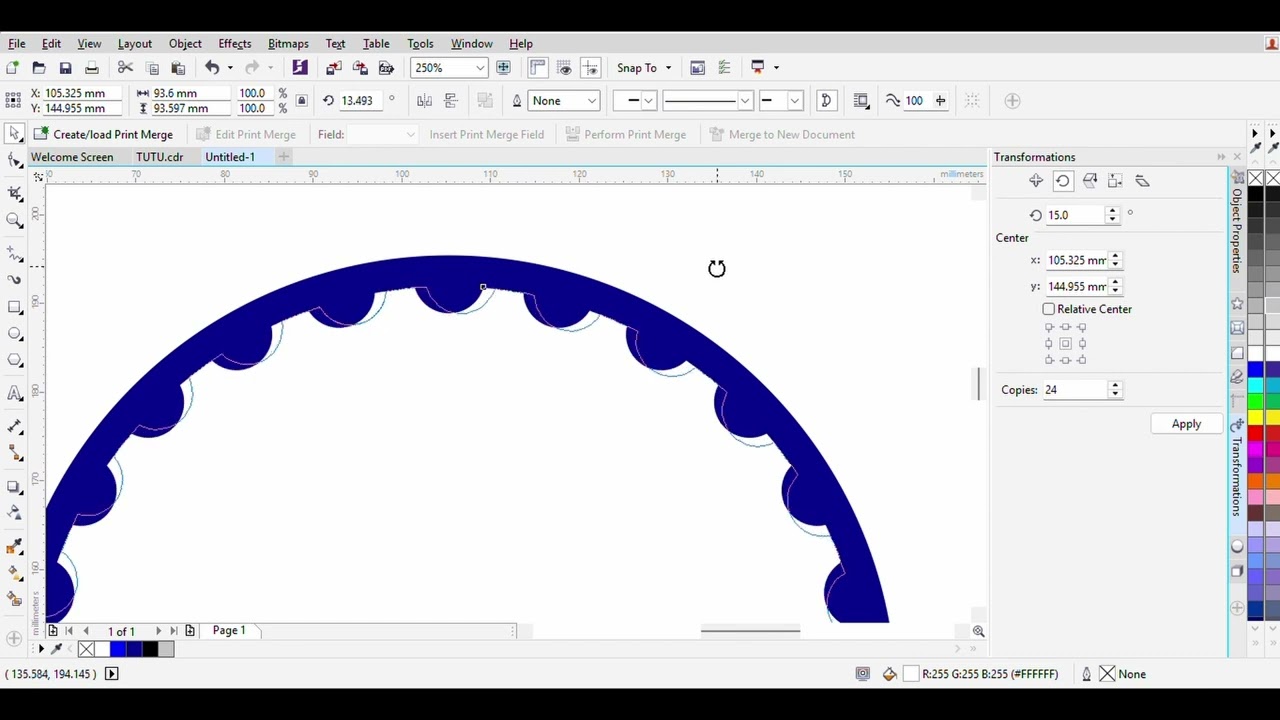Select the top-left anchor point
Viewport: 1280px width, 720px height.
click(1049, 328)
